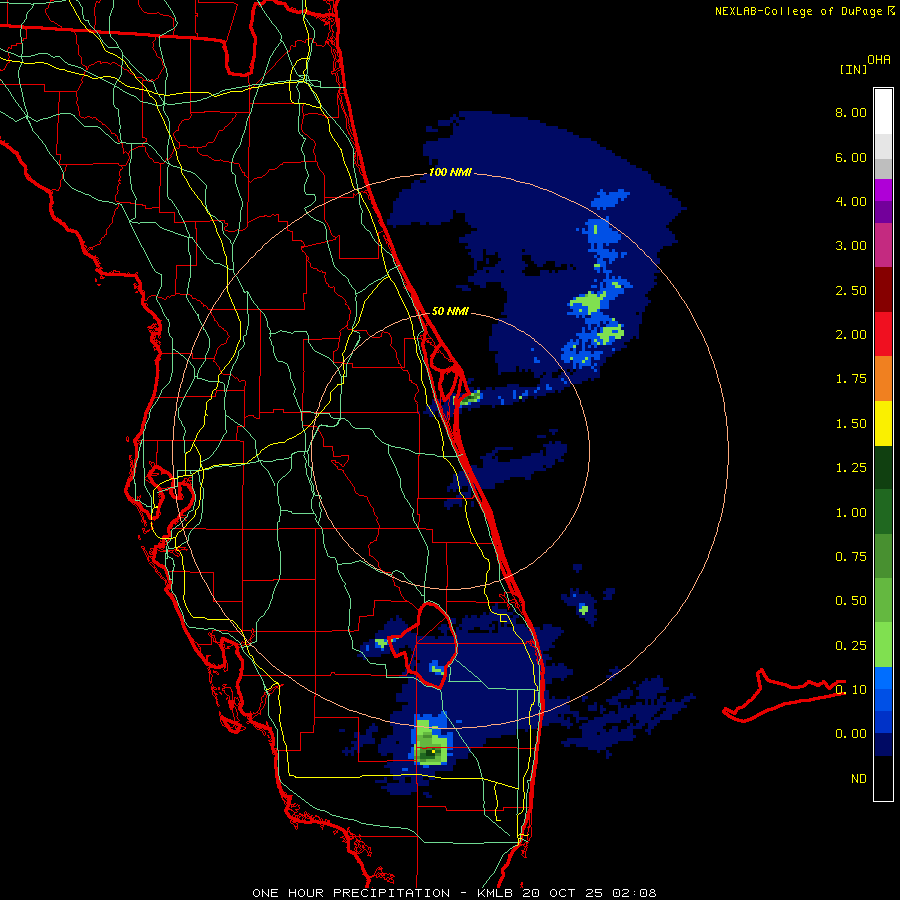Click the 0.25 legend value
This screenshot has height=900, width=900.
point(851,646)
